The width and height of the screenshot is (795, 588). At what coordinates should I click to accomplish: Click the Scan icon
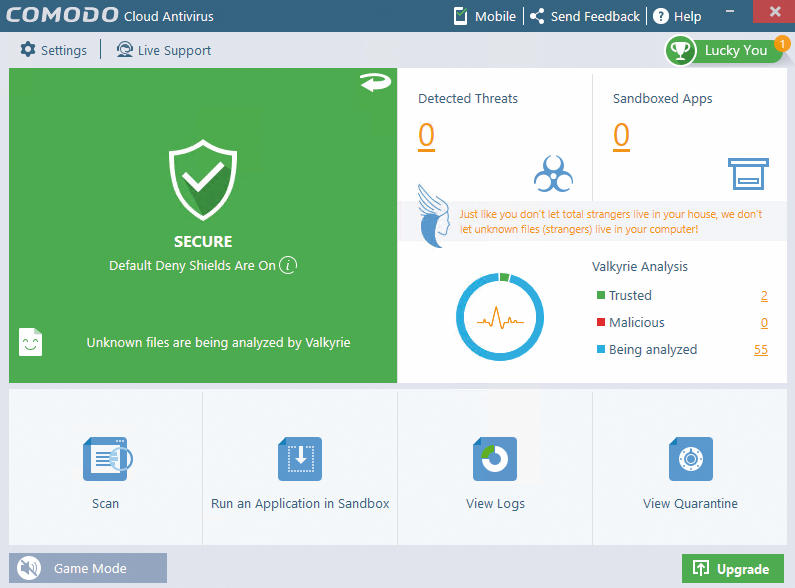pyautogui.click(x=107, y=459)
